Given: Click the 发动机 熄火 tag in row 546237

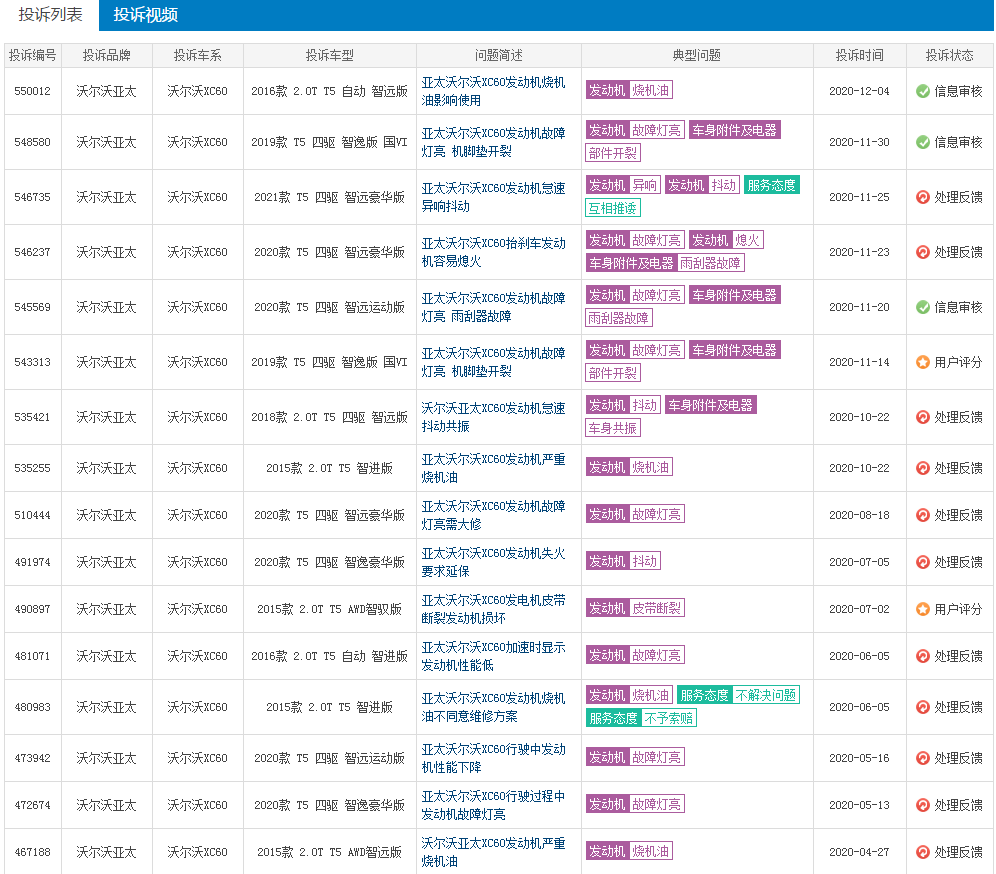Looking at the screenshot, I should [726, 240].
